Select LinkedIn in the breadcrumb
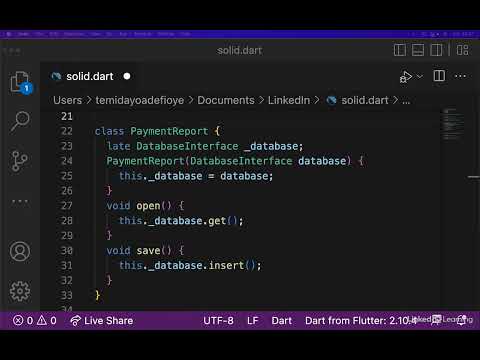The image size is (480, 360). 289,100
